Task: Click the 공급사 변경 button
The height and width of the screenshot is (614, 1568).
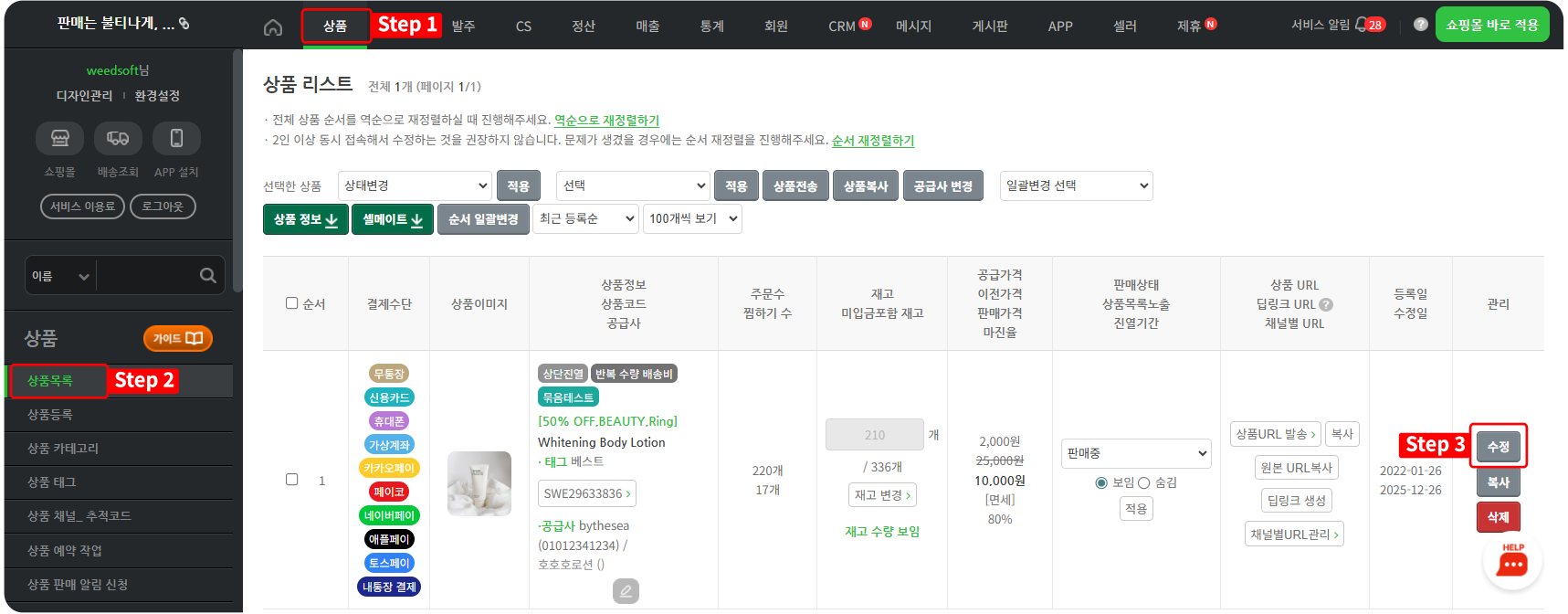Action: coord(943,185)
